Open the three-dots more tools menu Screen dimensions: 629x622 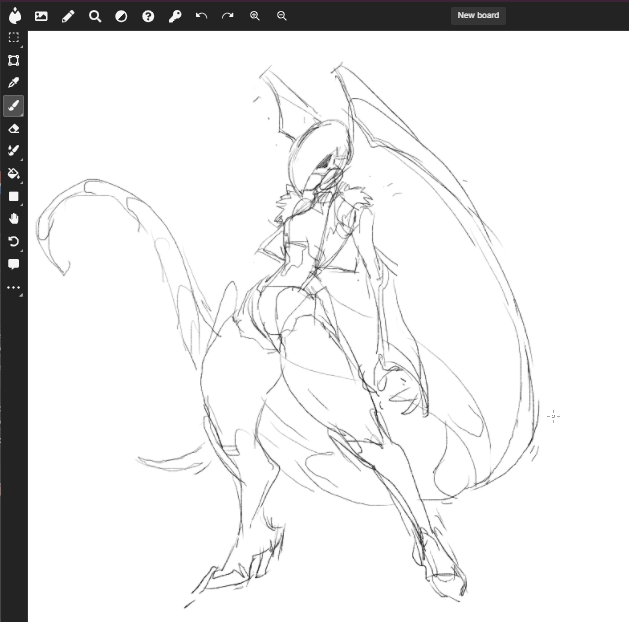click(x=14, y=287)
